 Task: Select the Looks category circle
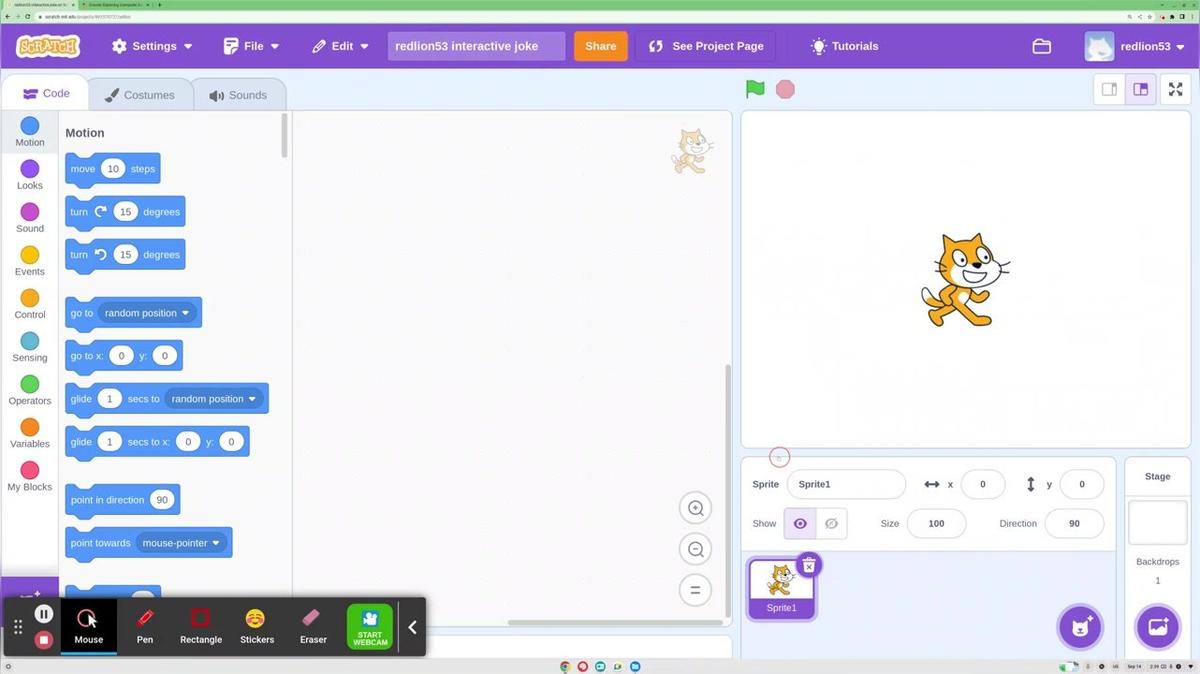(x=30, y=168)
